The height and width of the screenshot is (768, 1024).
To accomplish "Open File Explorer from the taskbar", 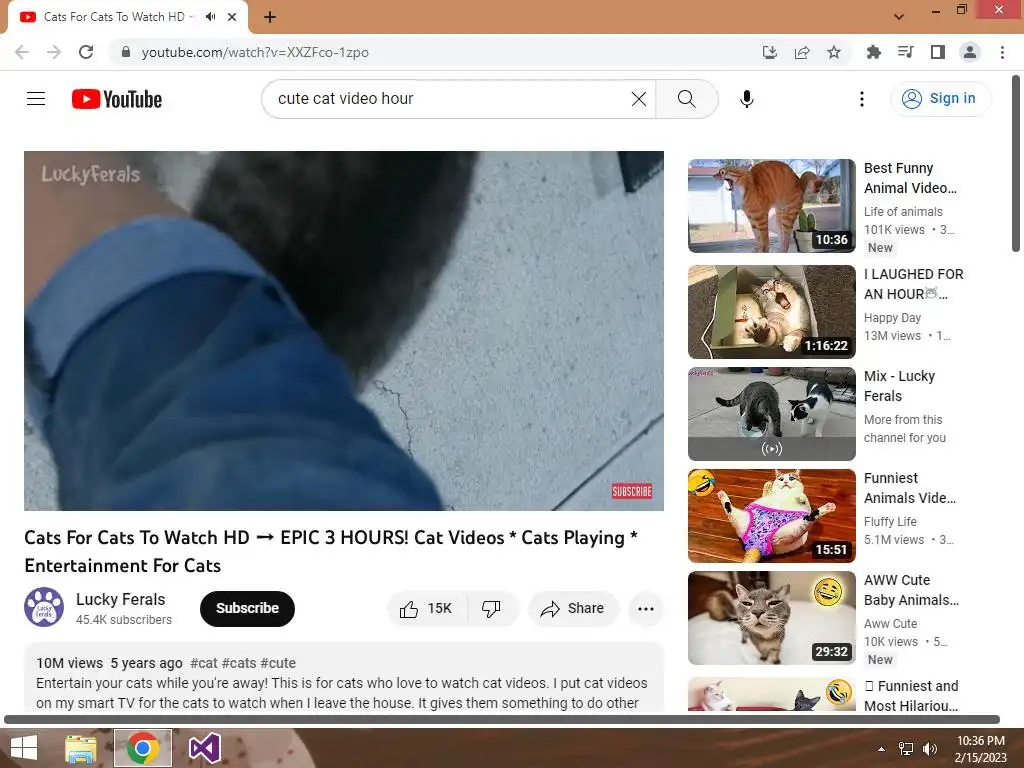I will pyautogui.click(x=81, y=748).
